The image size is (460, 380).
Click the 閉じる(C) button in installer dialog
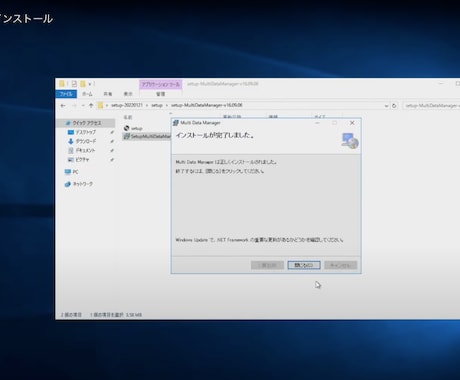pyautogui.click(x=304, y=265)
